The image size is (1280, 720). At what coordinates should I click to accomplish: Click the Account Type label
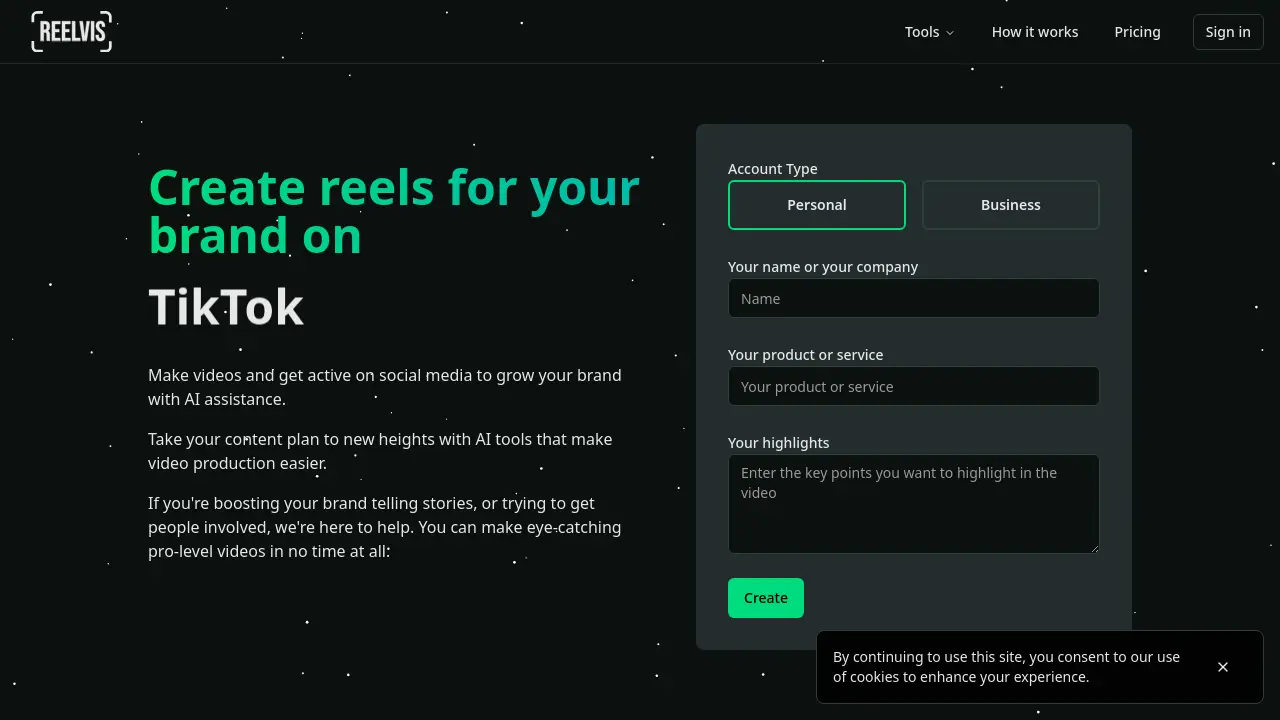[772, 168]
